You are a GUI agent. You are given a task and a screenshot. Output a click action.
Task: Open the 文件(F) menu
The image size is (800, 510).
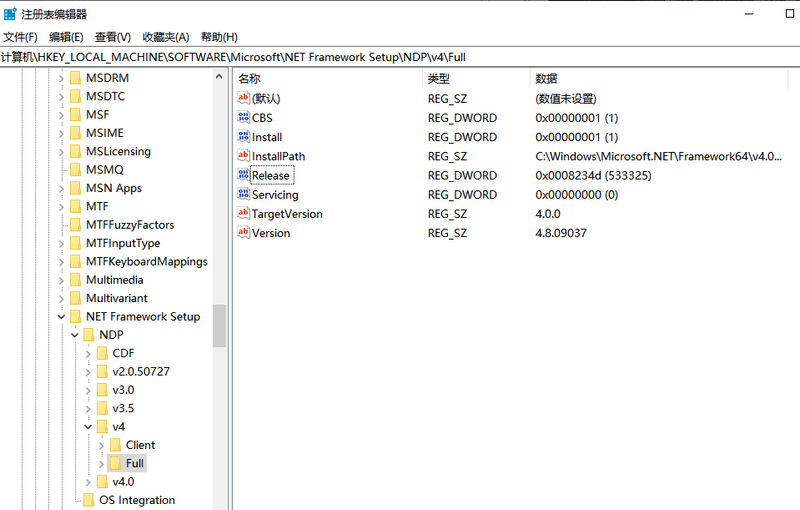coord(20,37)
